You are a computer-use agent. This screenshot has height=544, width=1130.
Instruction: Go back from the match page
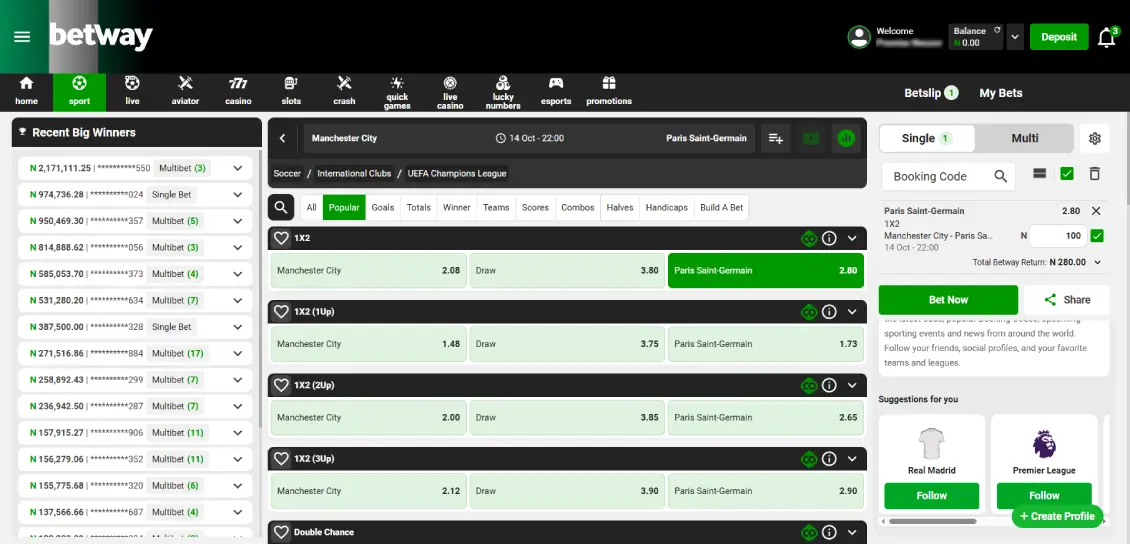[x=282, y=138]
